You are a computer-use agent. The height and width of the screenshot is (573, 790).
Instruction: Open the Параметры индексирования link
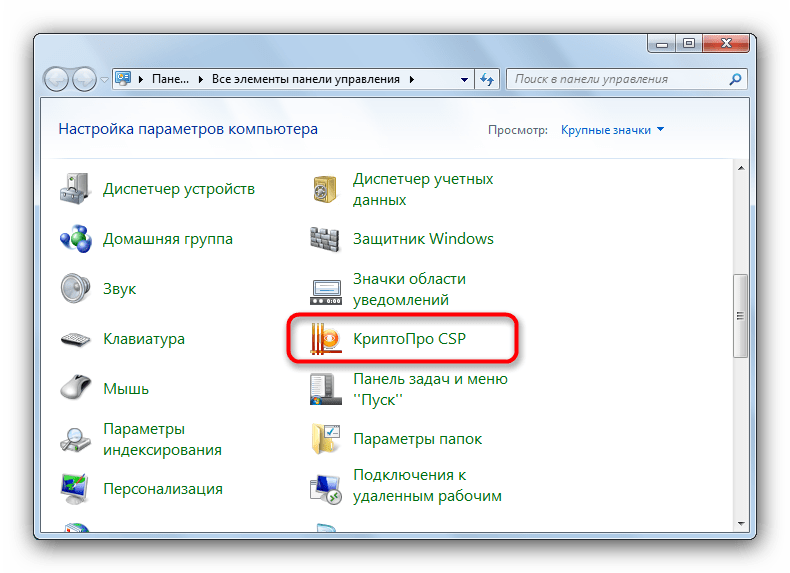click(162, 439)
